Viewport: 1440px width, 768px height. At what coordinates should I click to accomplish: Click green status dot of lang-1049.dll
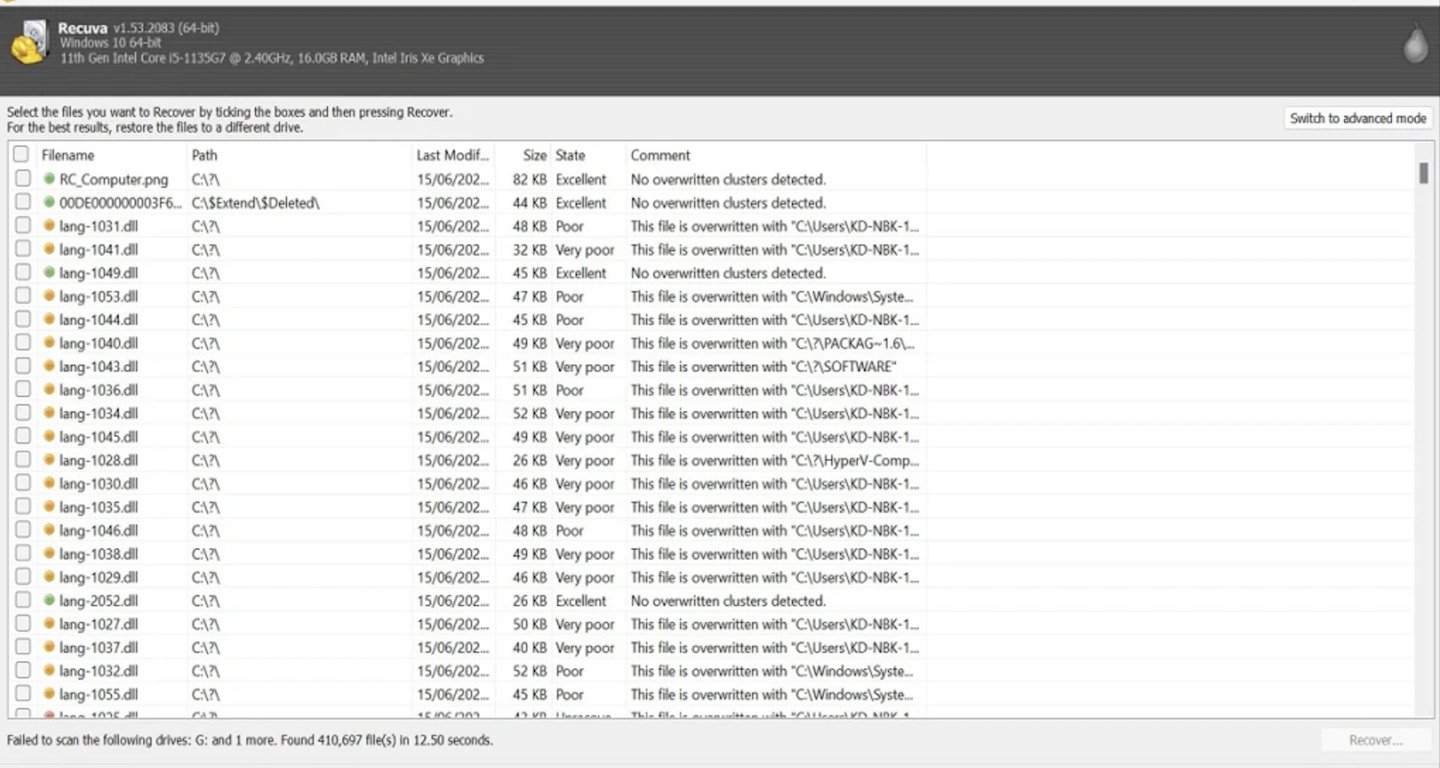pos(49,273)
